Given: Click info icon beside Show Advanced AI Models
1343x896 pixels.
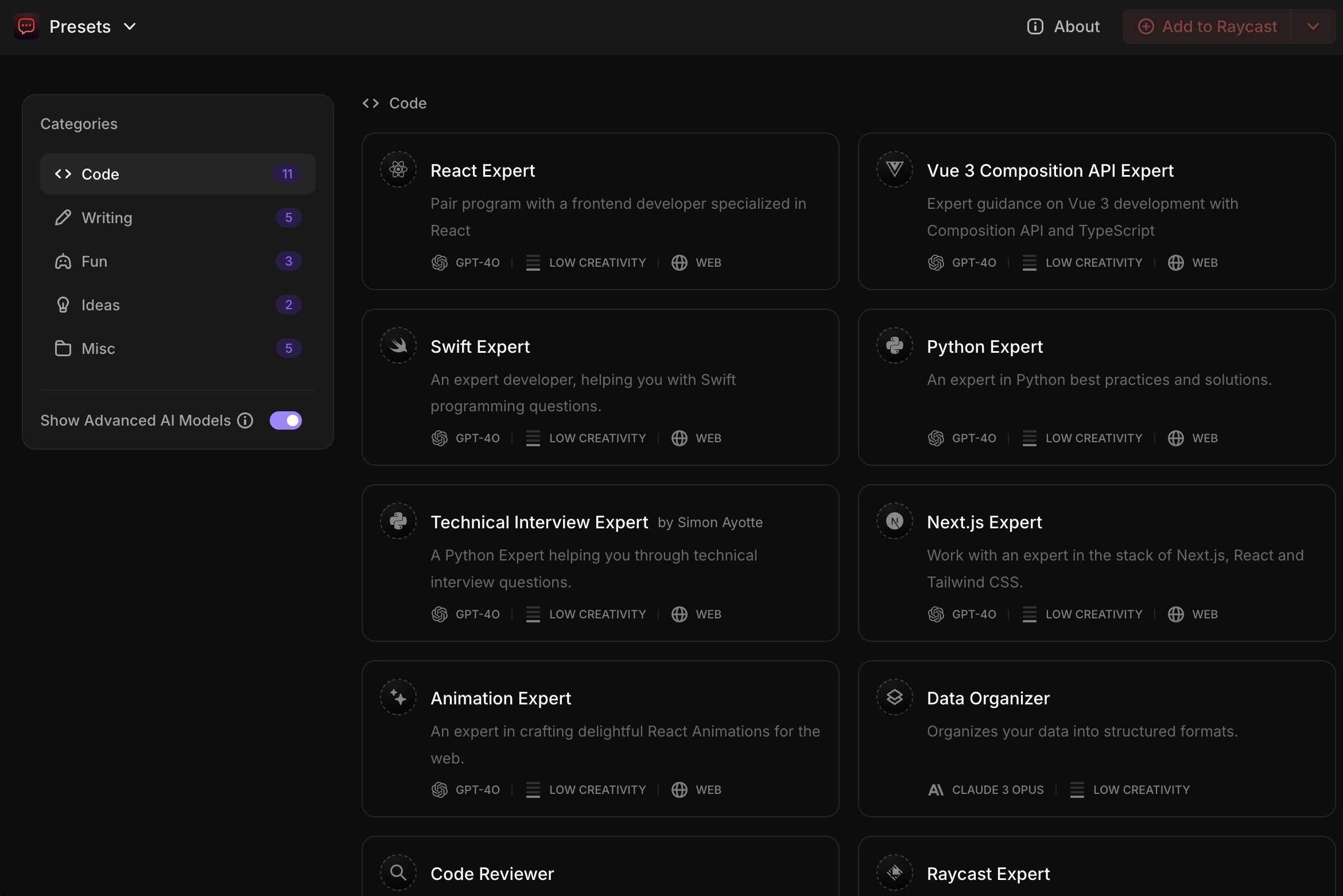Looking at the screenshot, I should click(245, 420).
